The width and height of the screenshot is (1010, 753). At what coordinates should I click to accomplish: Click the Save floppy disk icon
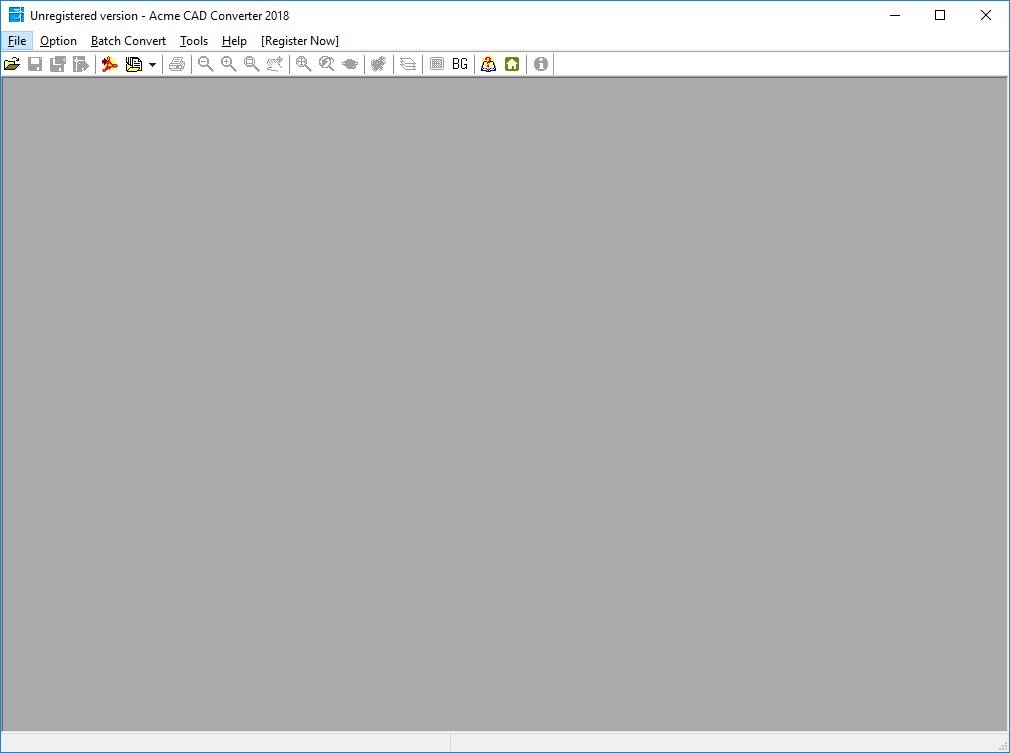35,64
